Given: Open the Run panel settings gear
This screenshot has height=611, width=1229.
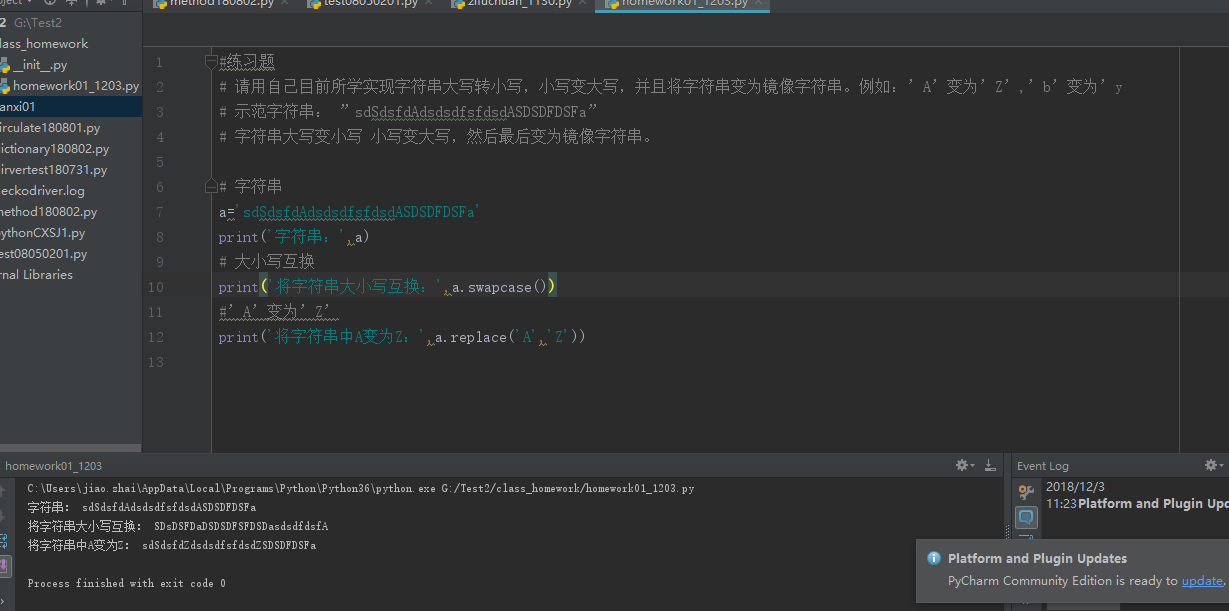Looking at the screenshot, I should (x=963, y=466).
